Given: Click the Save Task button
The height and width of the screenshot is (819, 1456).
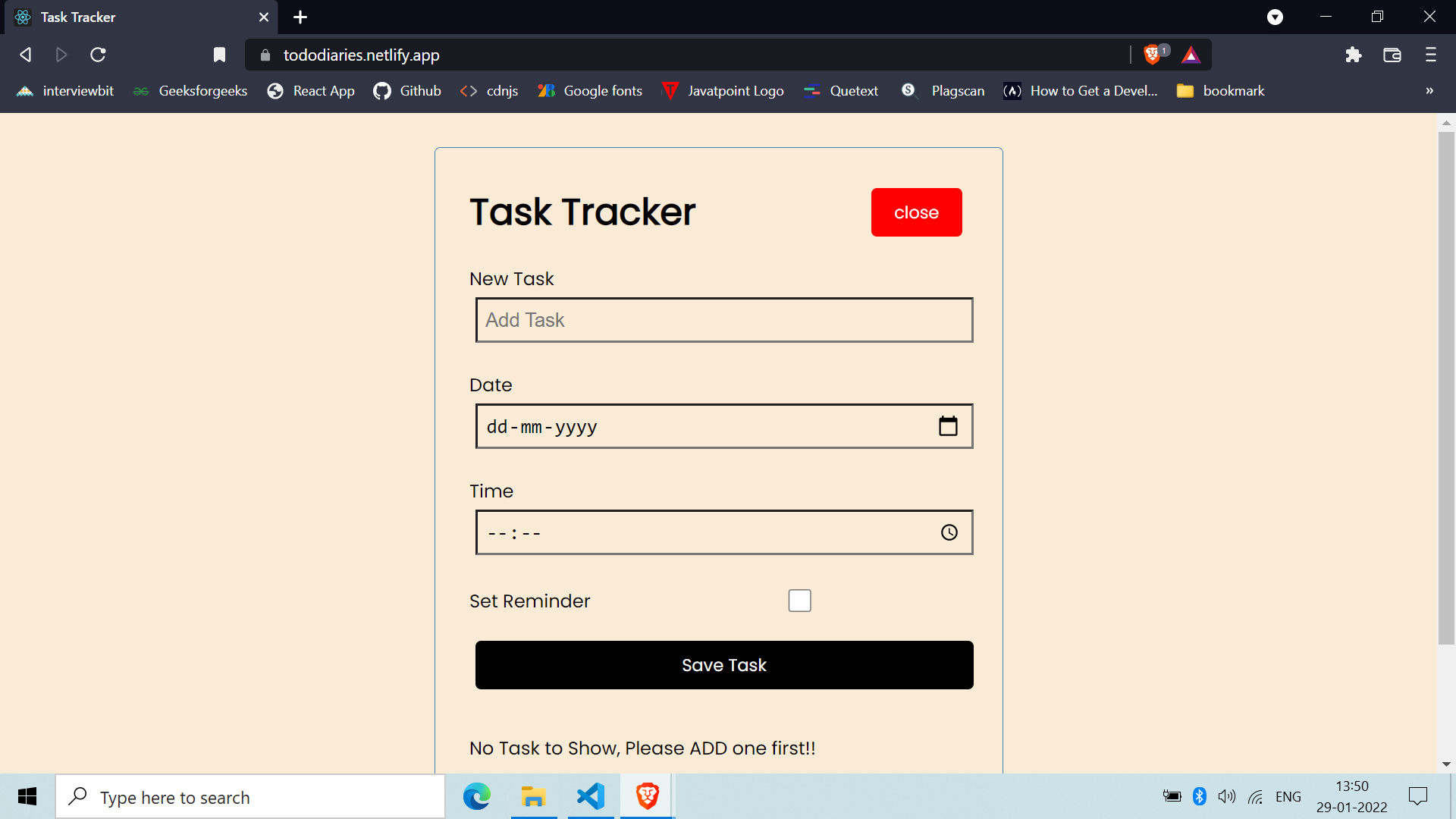Looking at the screenshot, I should (724, 665).
